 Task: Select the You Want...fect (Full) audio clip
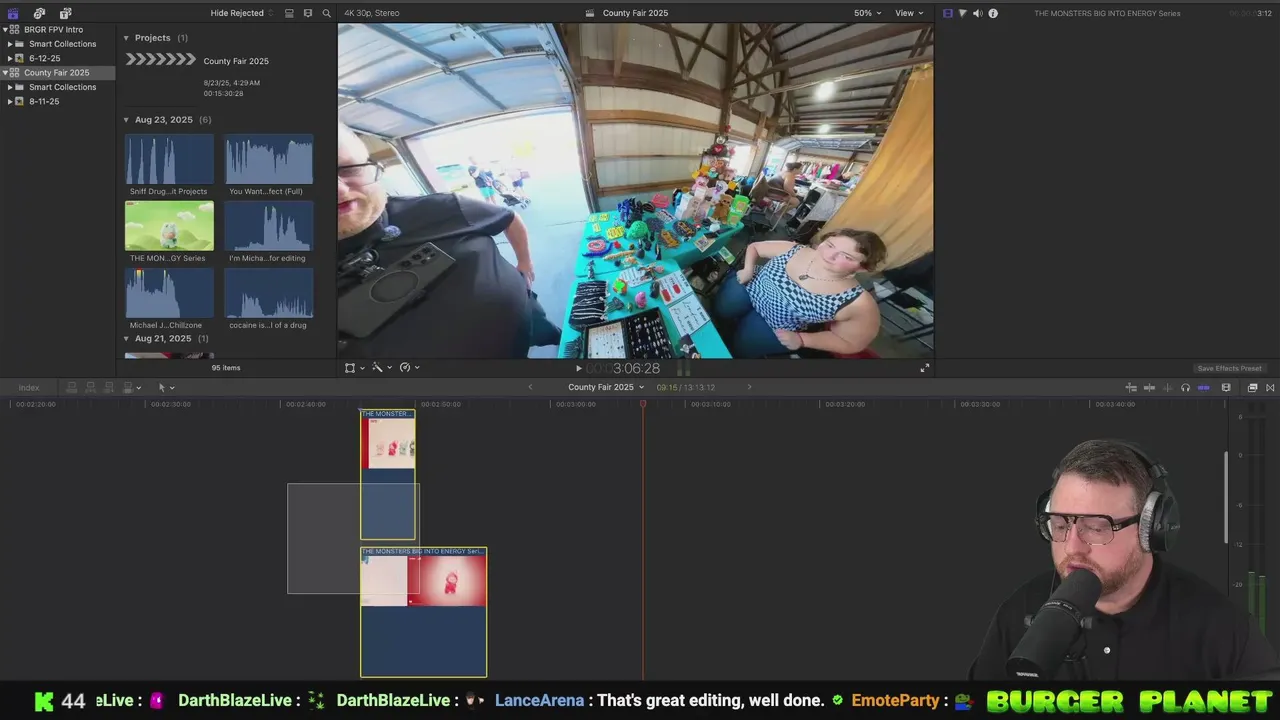tap(268, 160)
